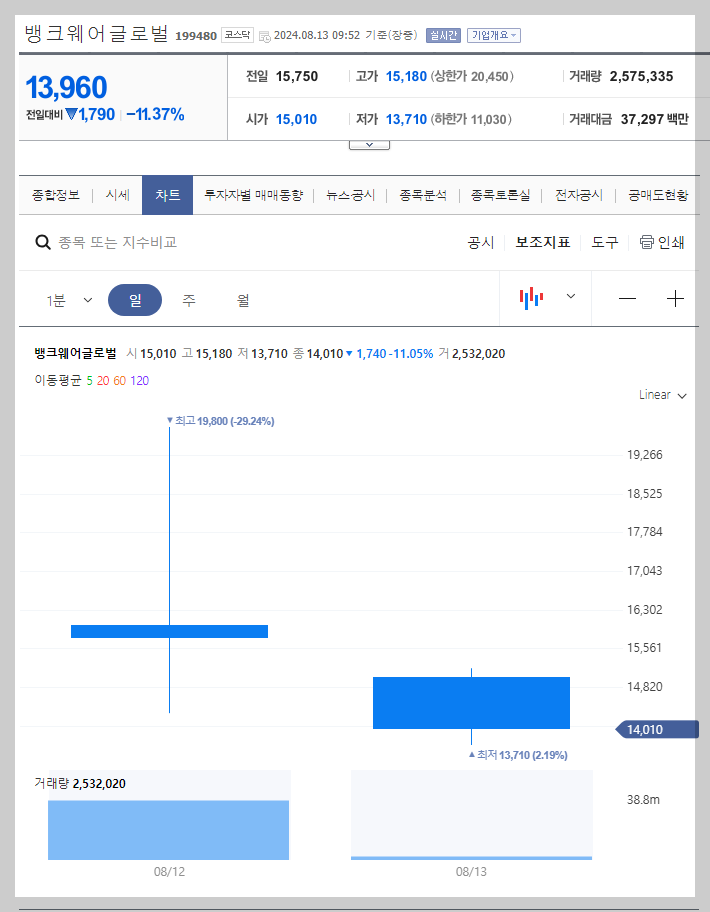
Task: Open the 보조지표 indicators menu
Action: point(543,242)
